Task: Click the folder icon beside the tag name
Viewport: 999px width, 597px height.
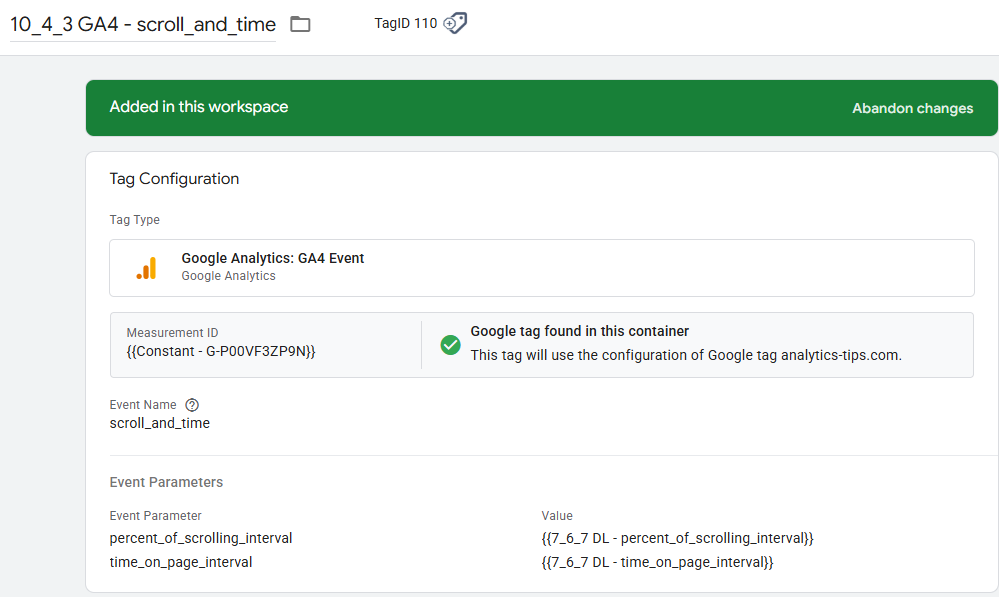Action: pyautogui.click(x=300, y=25)
